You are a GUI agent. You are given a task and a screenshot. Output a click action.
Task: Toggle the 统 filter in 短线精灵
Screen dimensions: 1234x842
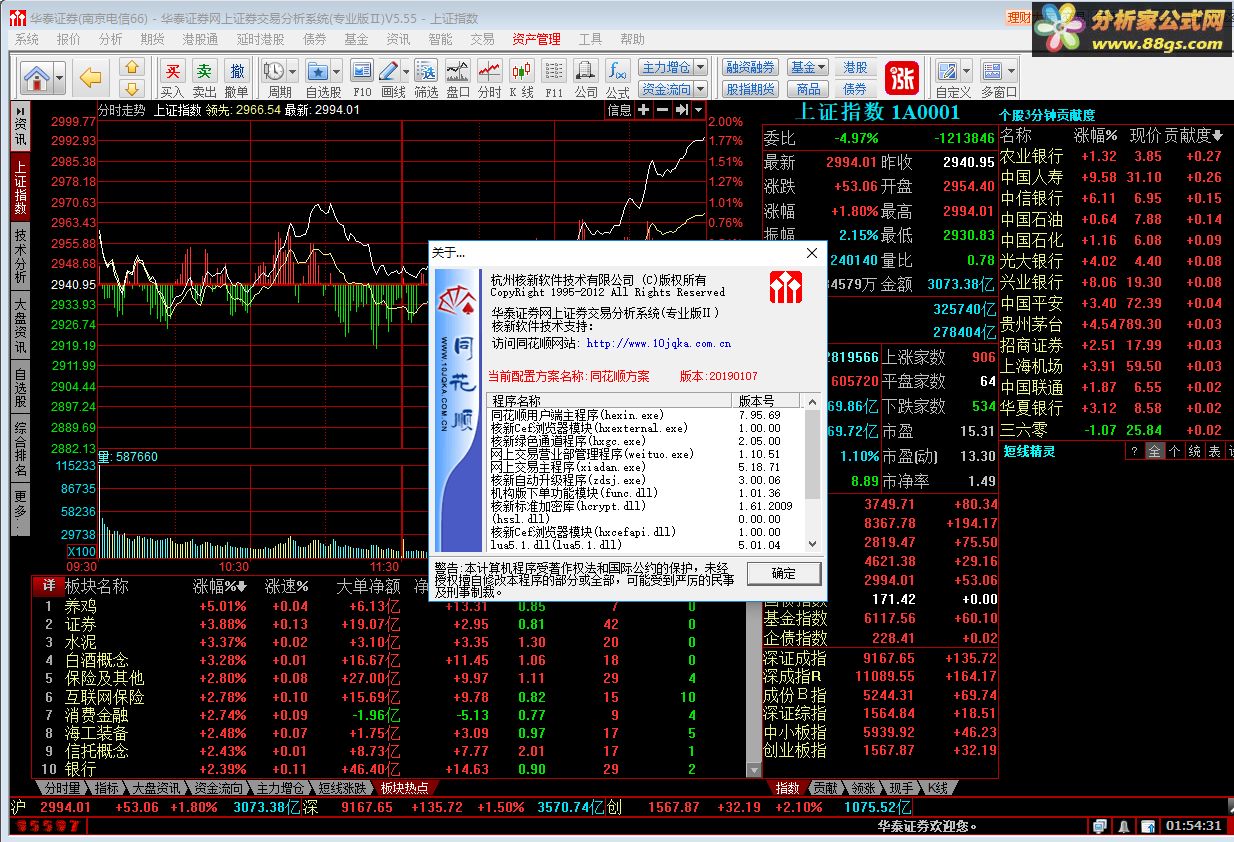coord(1195,451)
